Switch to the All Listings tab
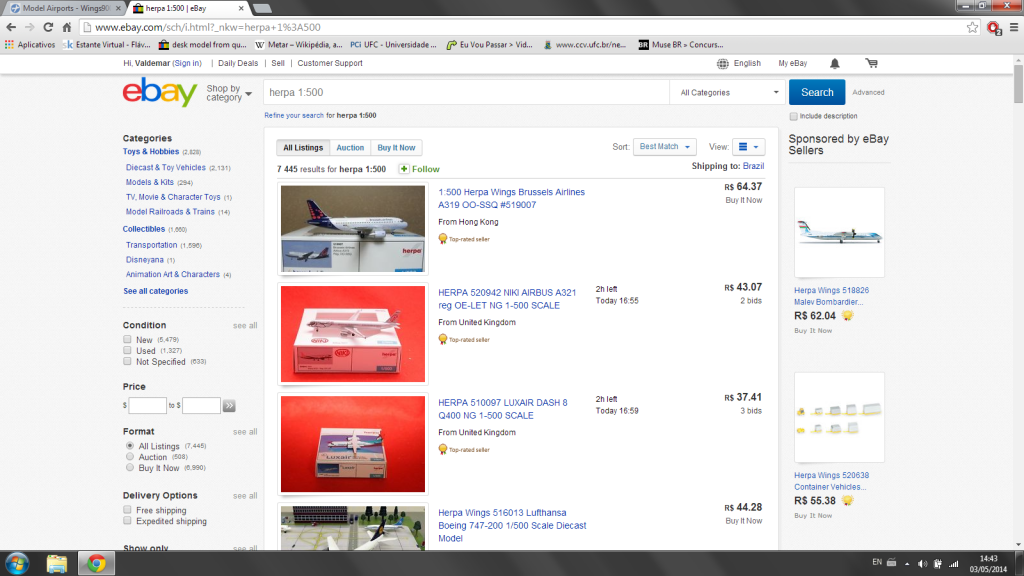The width and height of the screenshot is (1024, 576). (x=303, y=148)
